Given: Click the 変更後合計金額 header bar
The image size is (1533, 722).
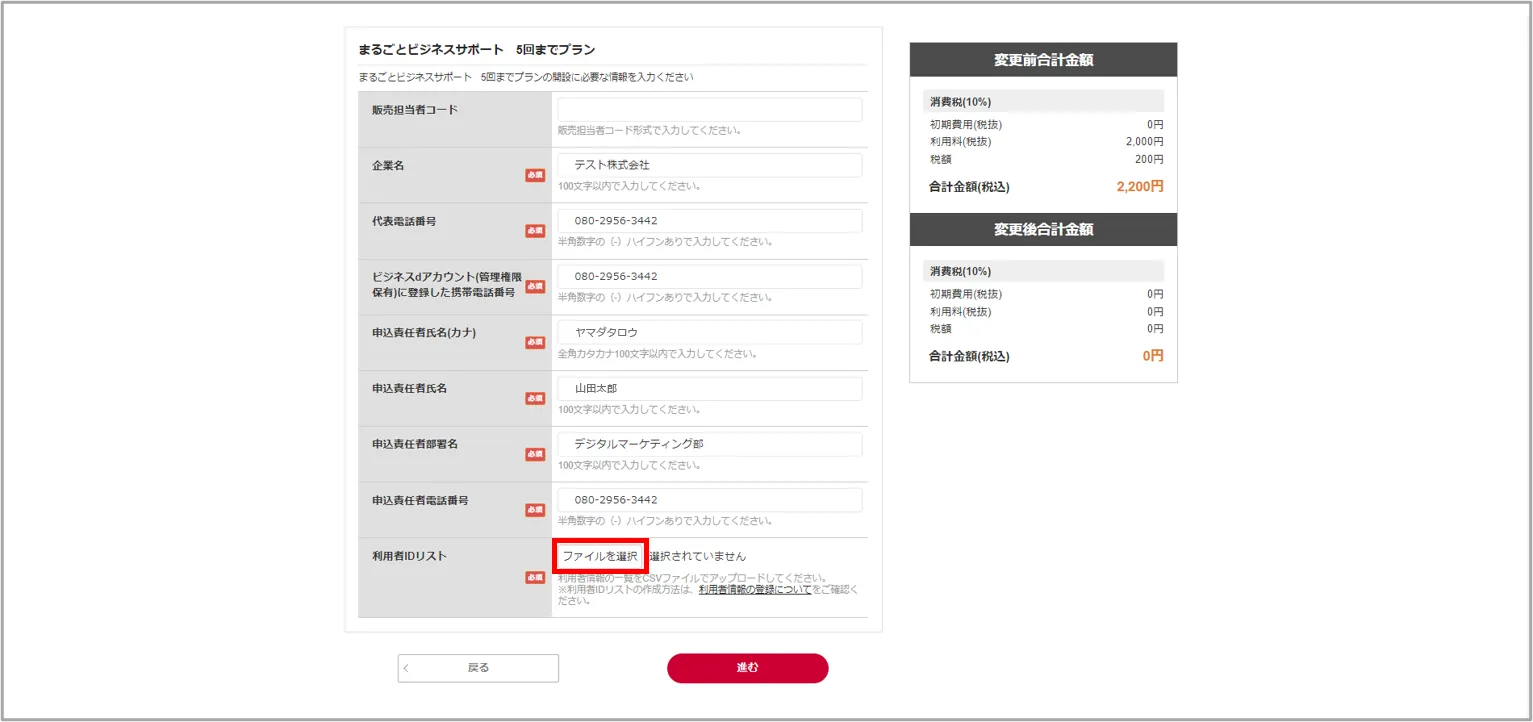Looking at the screenshot, I should (x=1043, y=229).
